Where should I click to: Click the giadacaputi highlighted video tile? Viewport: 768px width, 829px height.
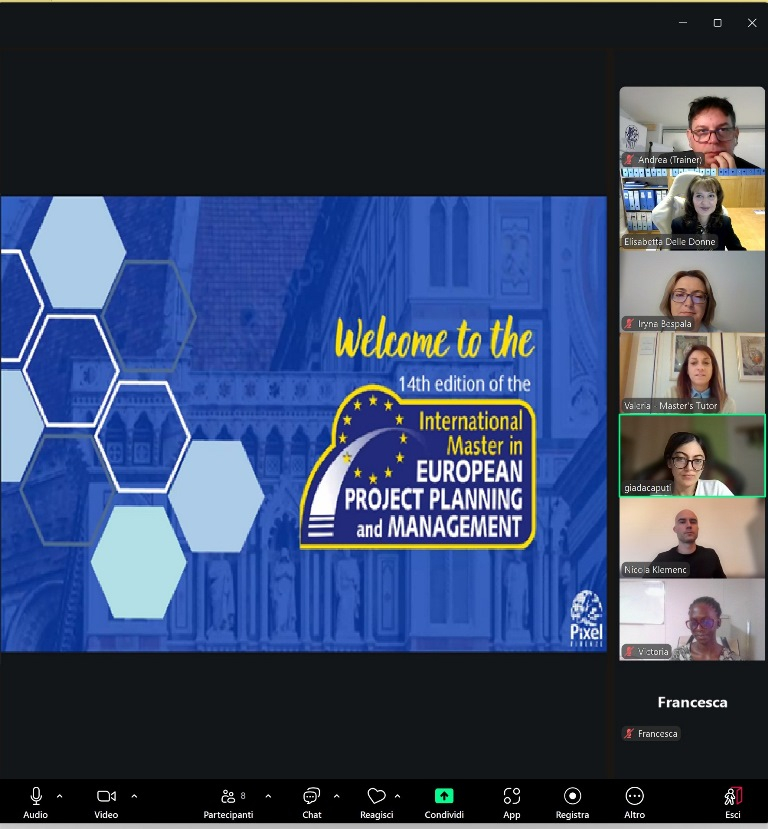tap(692, 455)
